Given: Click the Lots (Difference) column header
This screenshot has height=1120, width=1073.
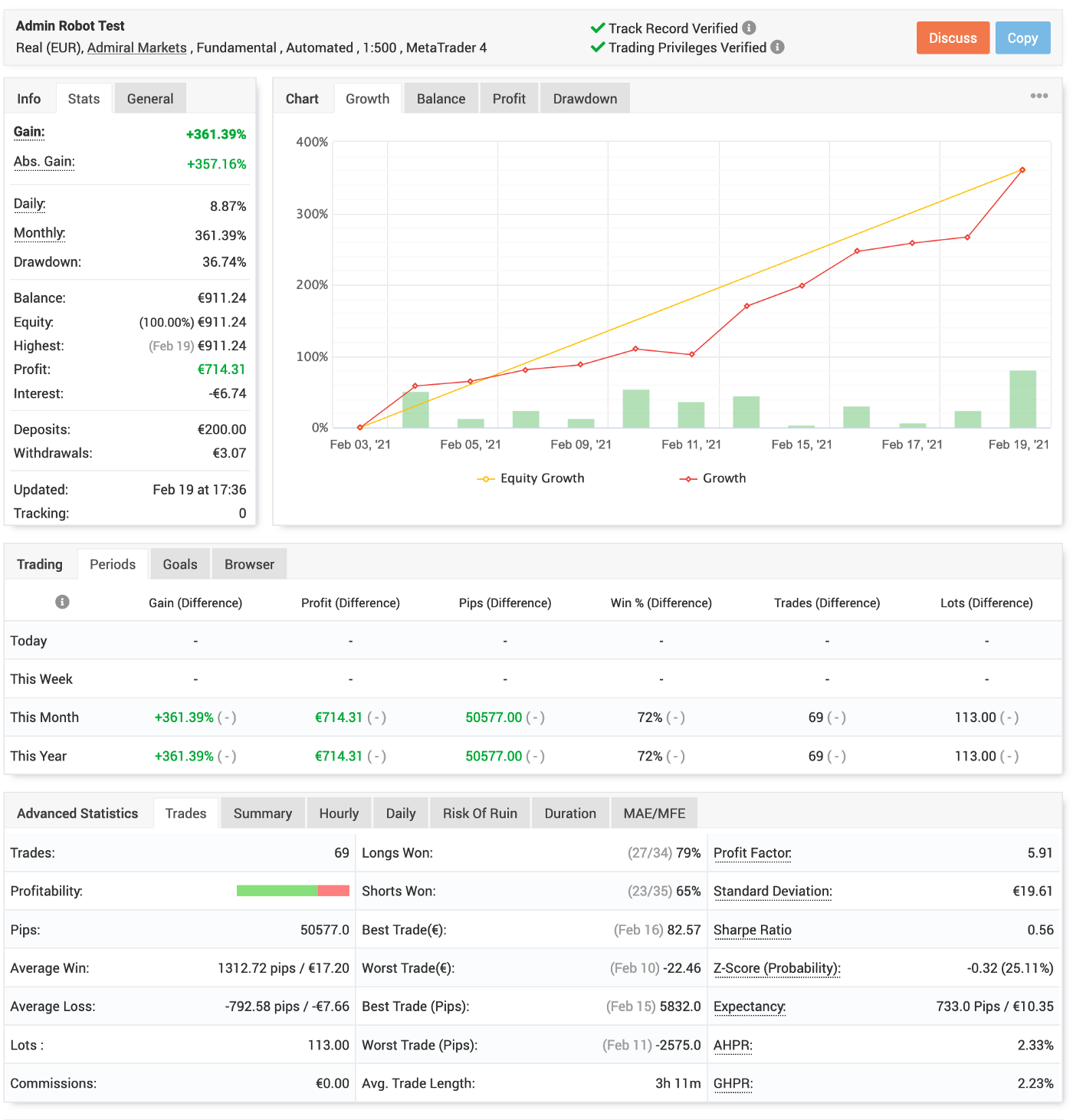Looking at the screenshot, I should click(x=986, y=603).
